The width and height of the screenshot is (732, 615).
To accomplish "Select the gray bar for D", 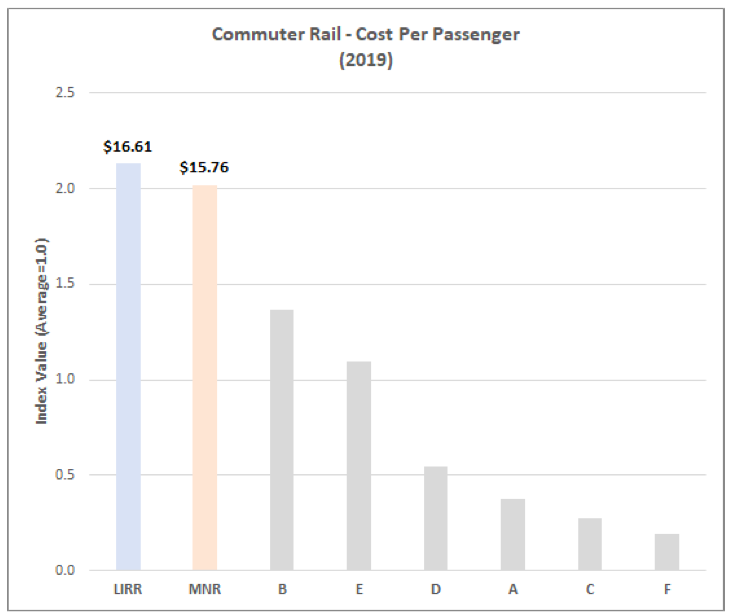I will 436,518.
